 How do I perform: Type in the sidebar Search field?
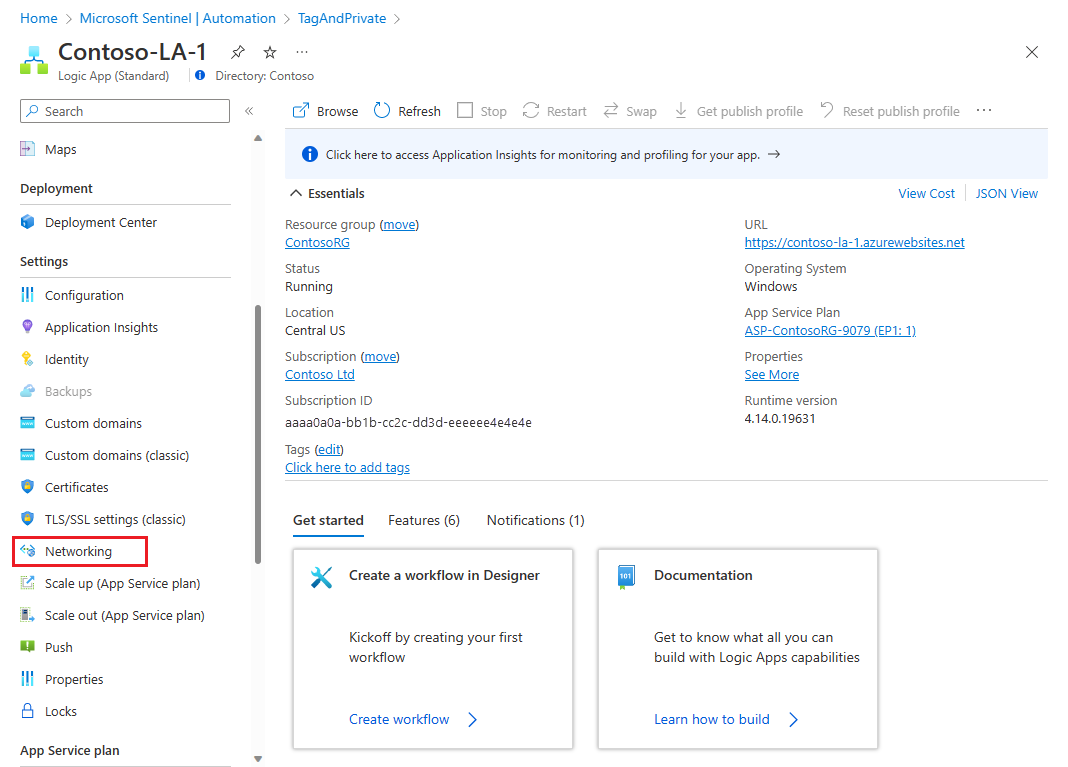click(x=130, y=111)
